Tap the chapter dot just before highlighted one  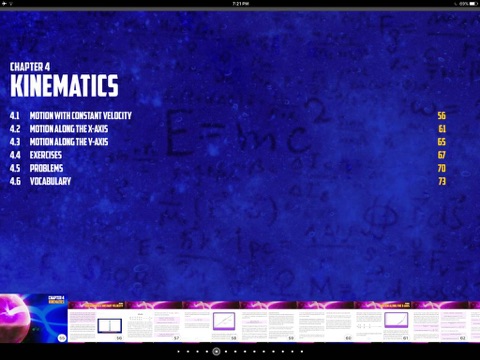click(x=207, y=351)
